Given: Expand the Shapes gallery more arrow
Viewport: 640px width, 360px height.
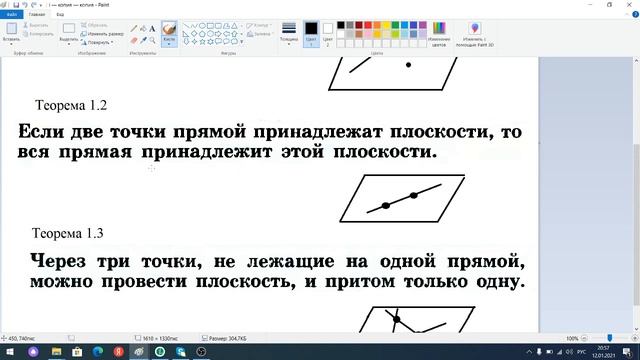Looking at the screenshot, I should pyautogui.click(x=241, y=42).
